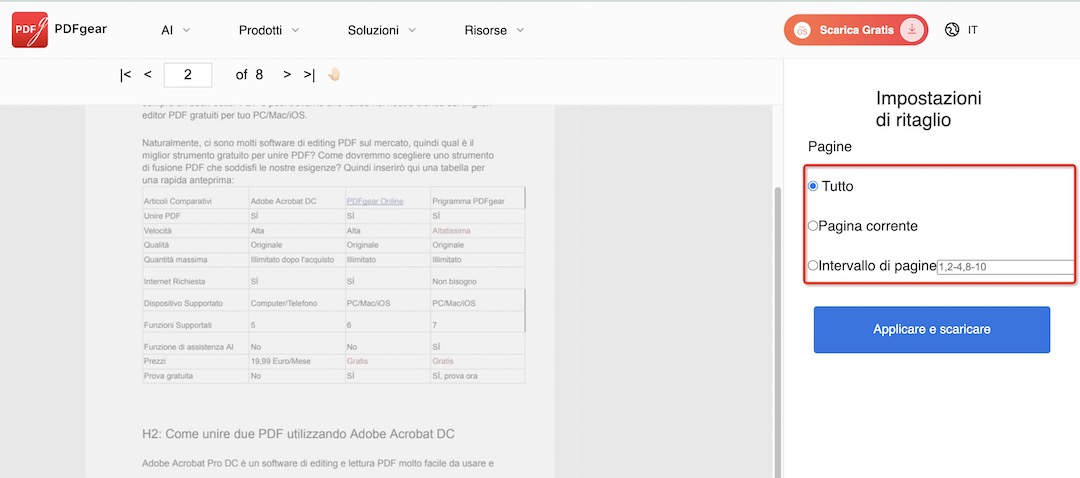The height and width of the screenshot is (478, 1080).
Task: Choose the Pagina corrente radio option
Action: [813, 226]
